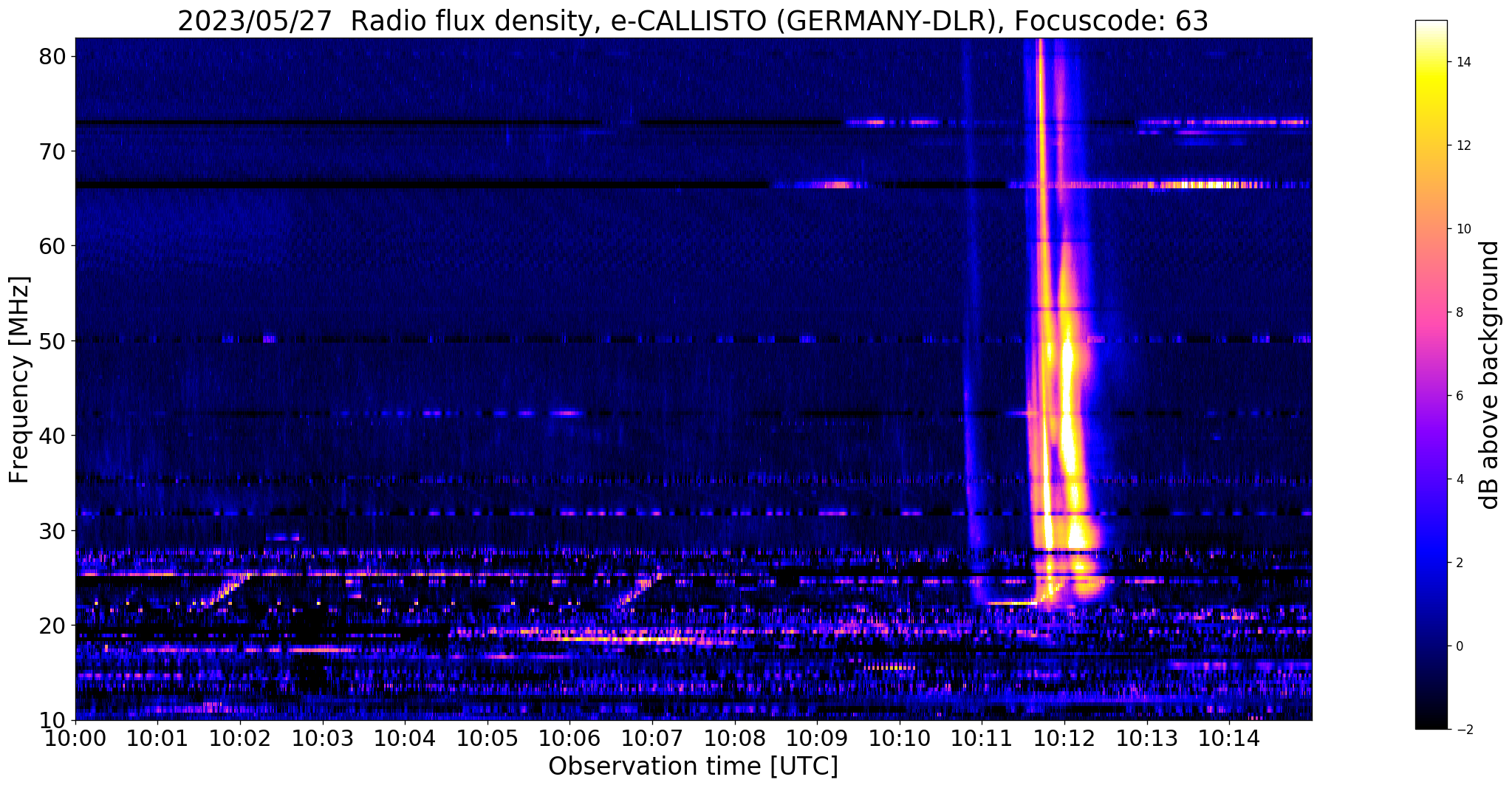Click the 30 MHz frequency tick label

pyautogui.click(x=52, y=531)
